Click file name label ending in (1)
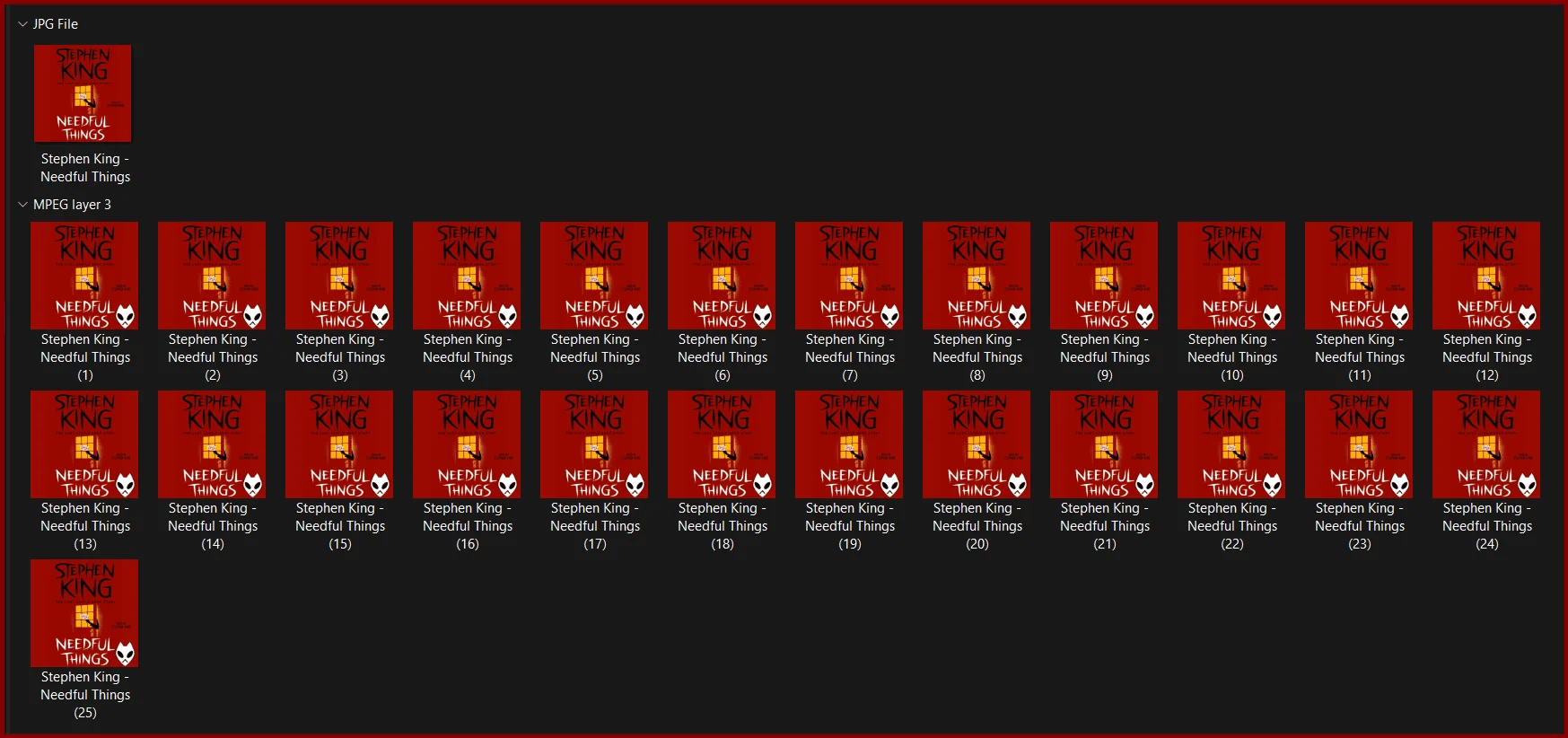The image size is (1568, 738). click(x=85, y=357)
